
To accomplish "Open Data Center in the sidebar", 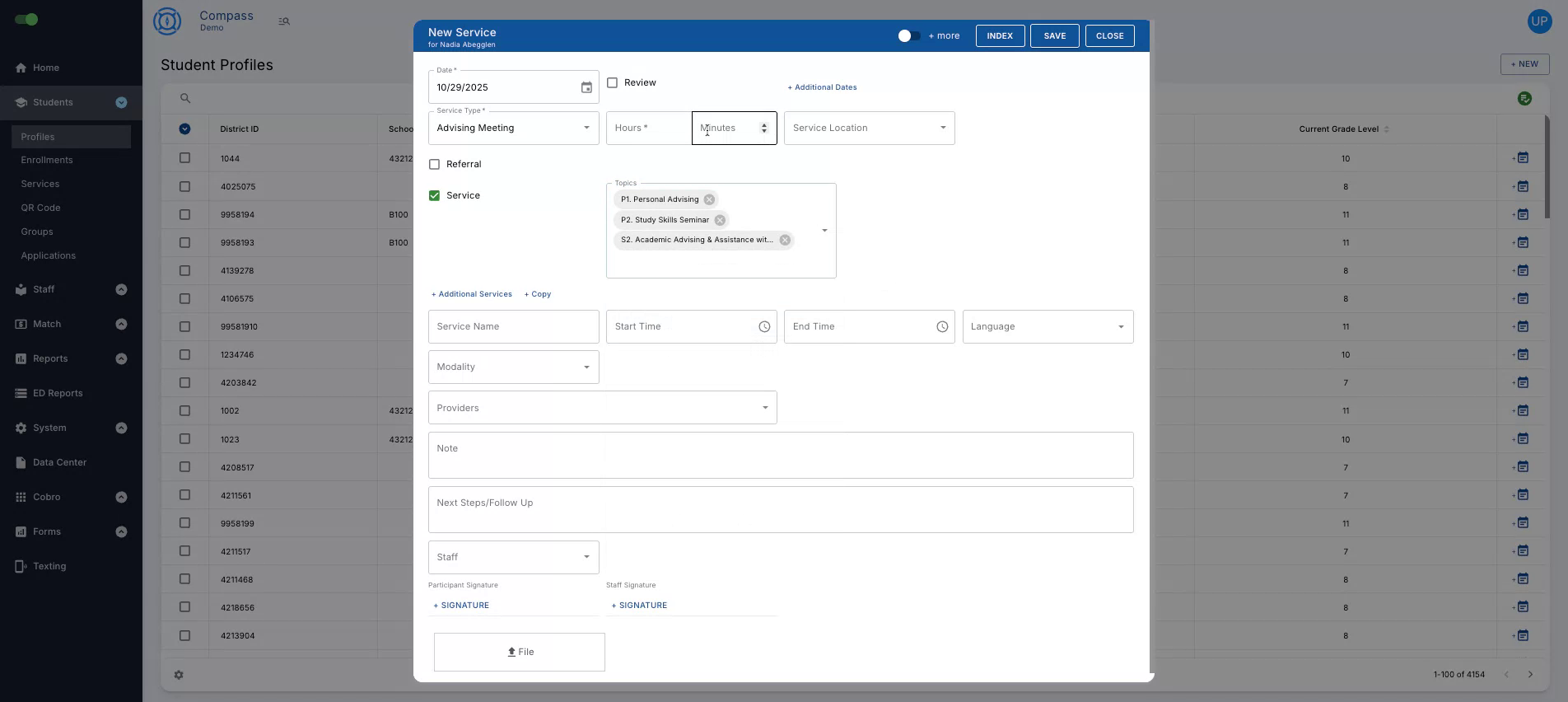I will click(x=59, y=463).
